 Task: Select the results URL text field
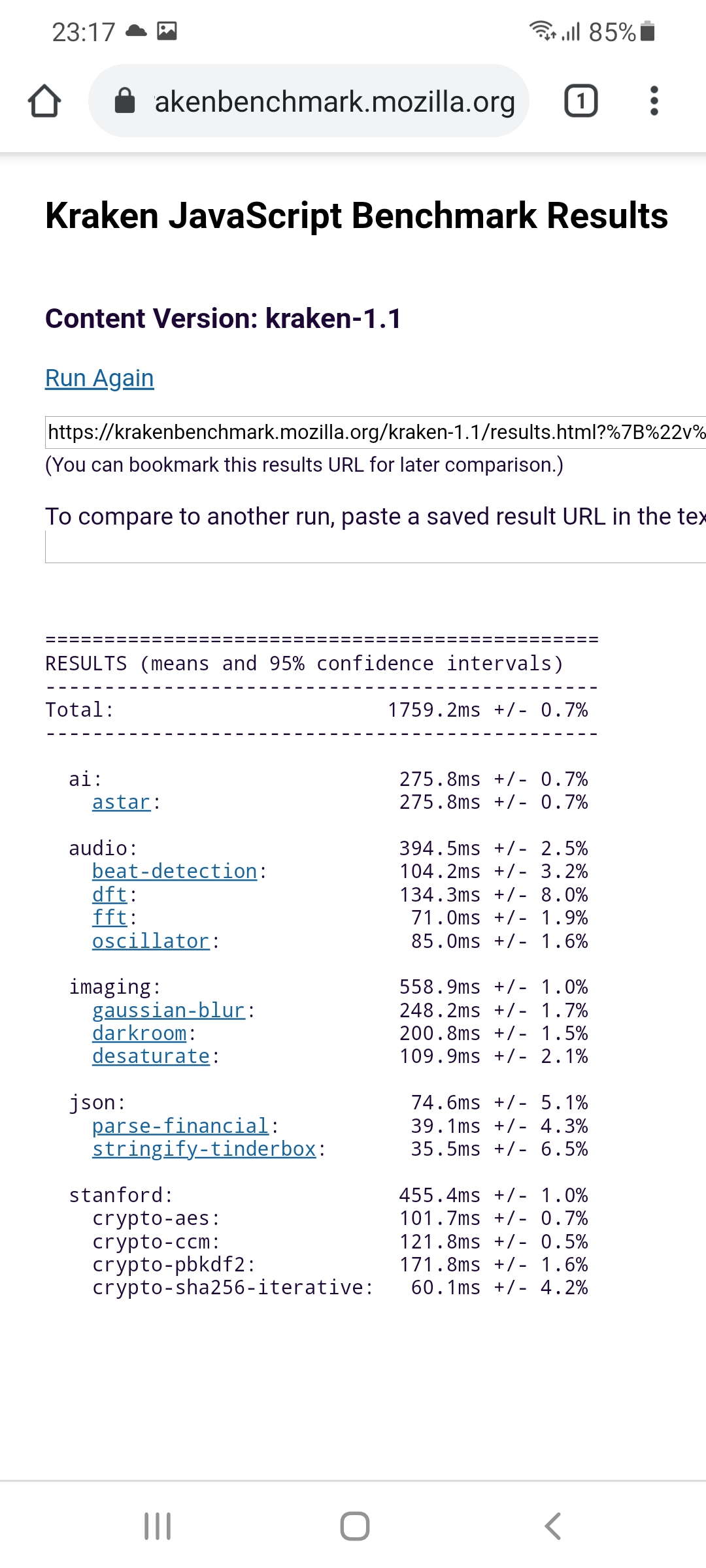click(375, 433)
